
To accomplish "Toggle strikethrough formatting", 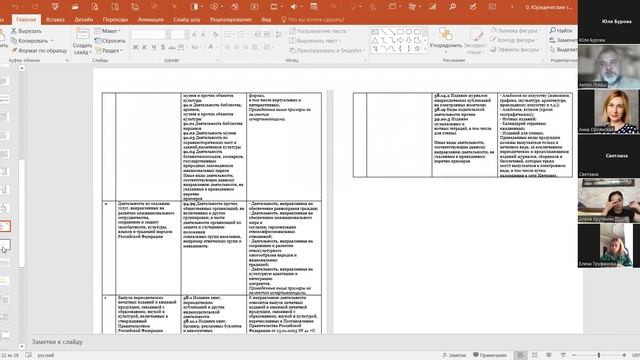I will pos(172,47).
